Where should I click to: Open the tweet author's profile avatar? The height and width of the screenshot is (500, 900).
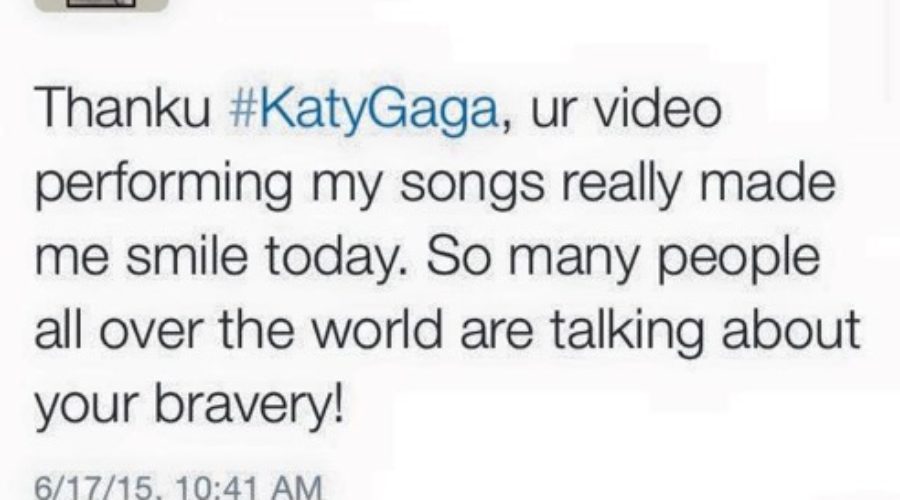(101, 5)
